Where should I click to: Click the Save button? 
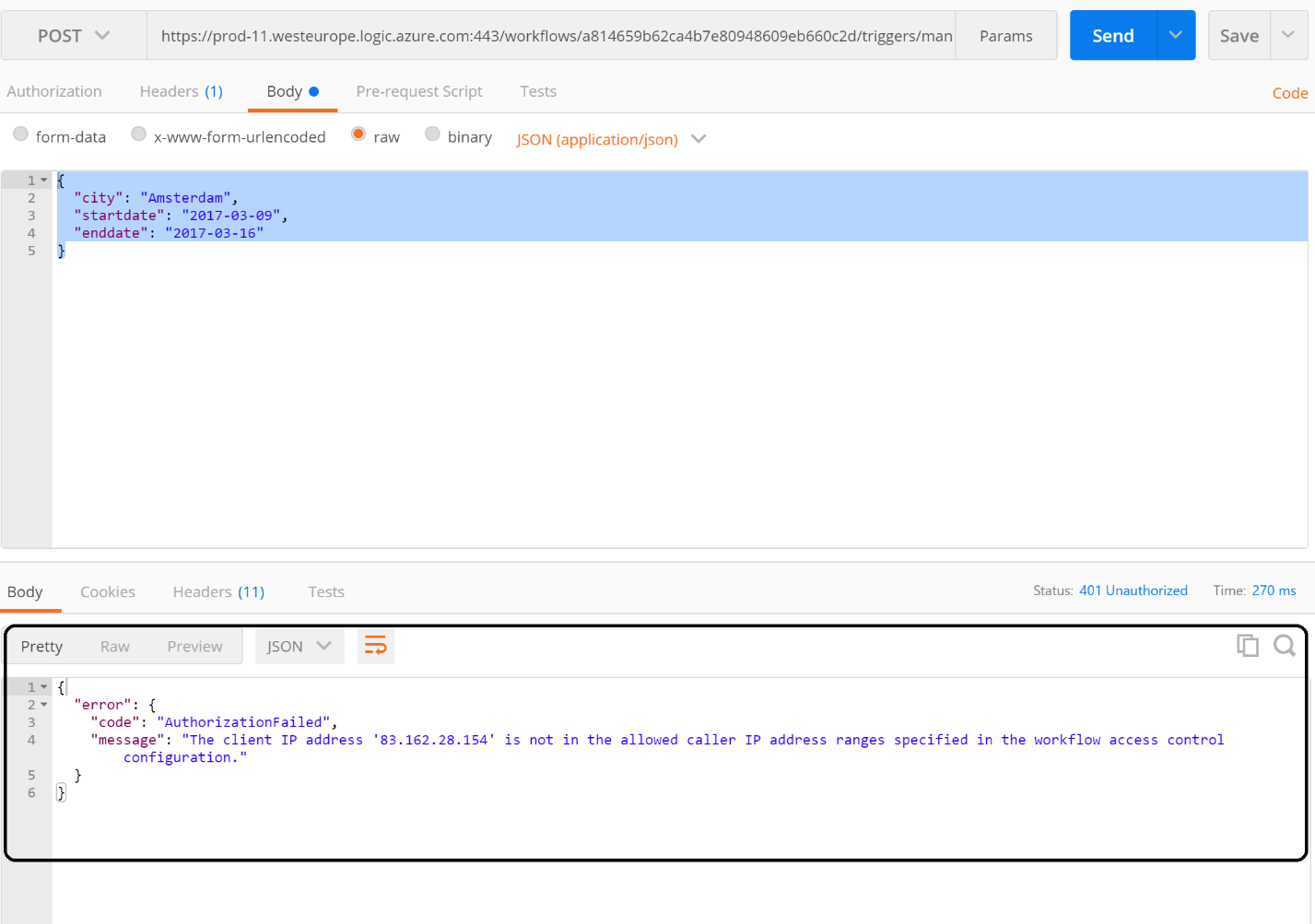click(x=1239, y=35)
